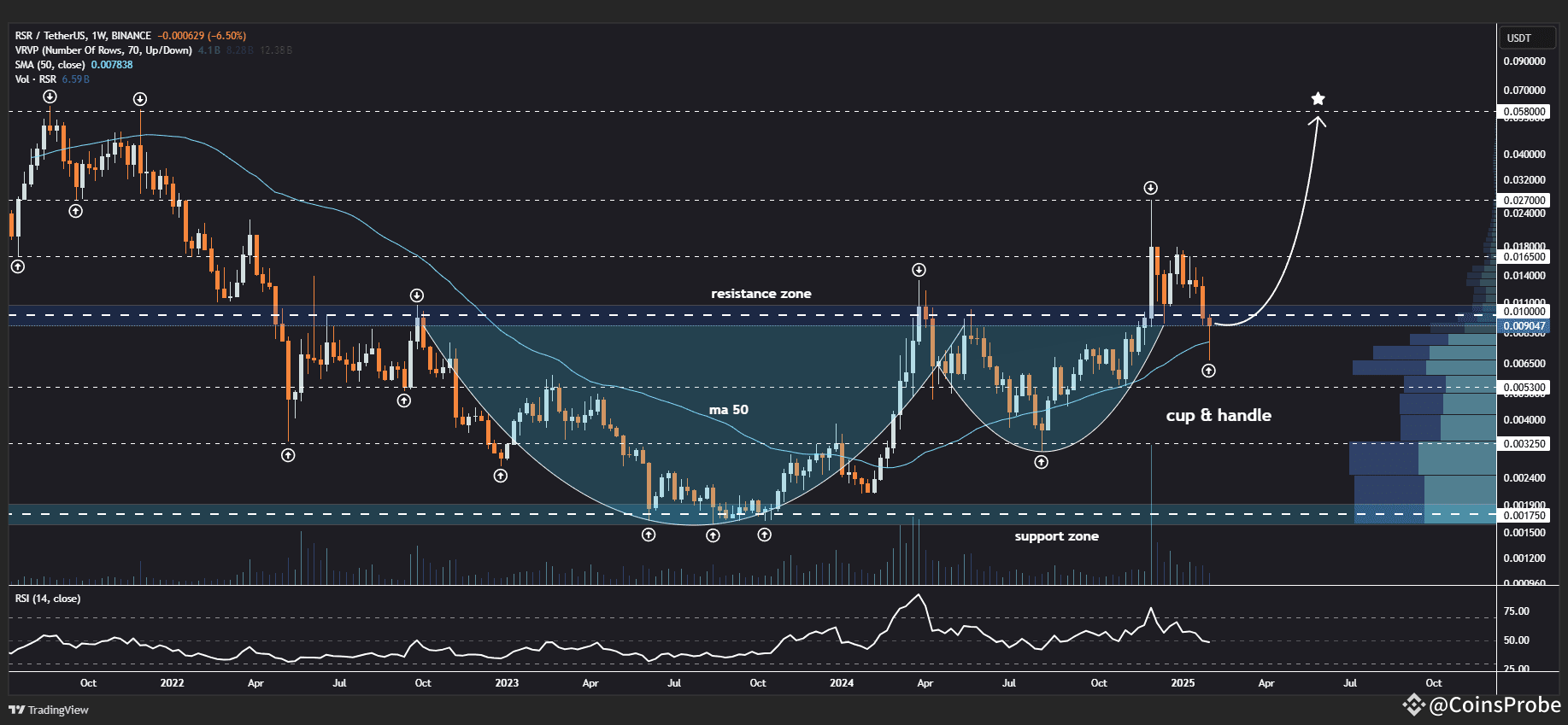
Task: Click the 2023 label on the time axis
Action: click(x=507, y=683)
